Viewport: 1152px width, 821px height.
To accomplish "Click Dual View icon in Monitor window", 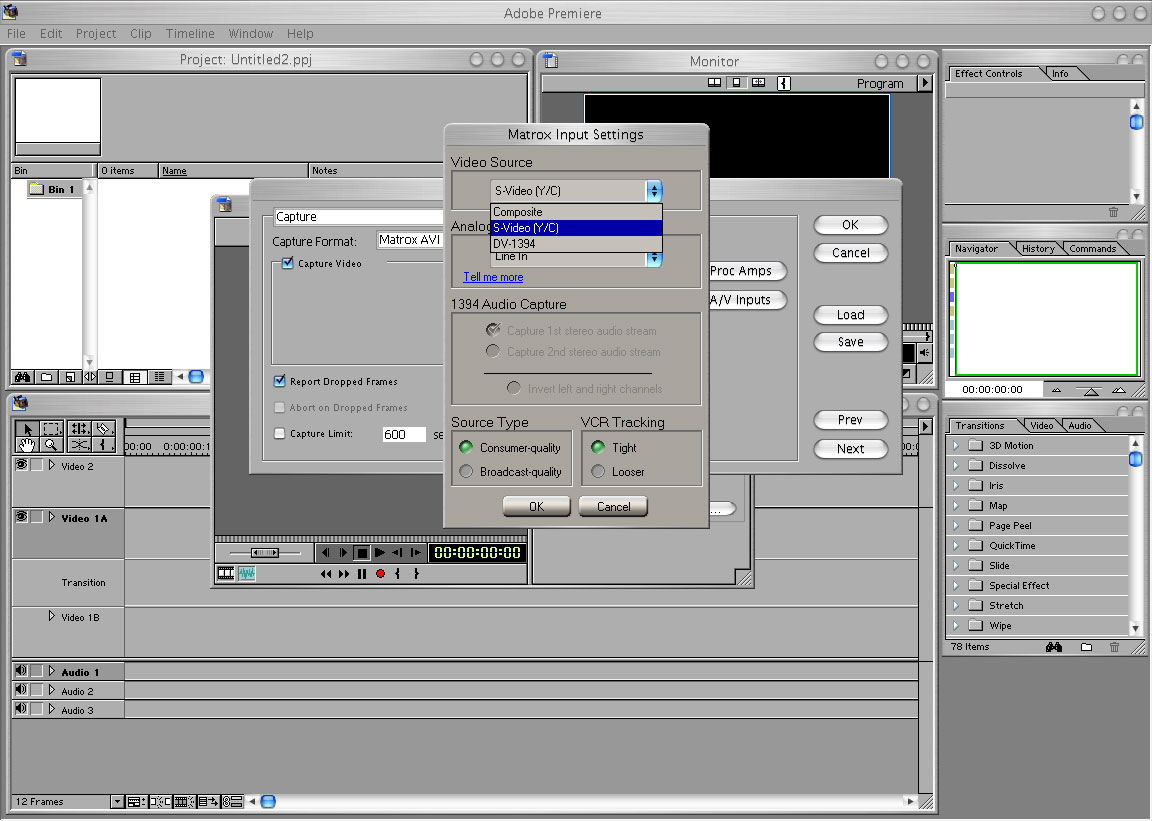I will click(x=714, y=83).
